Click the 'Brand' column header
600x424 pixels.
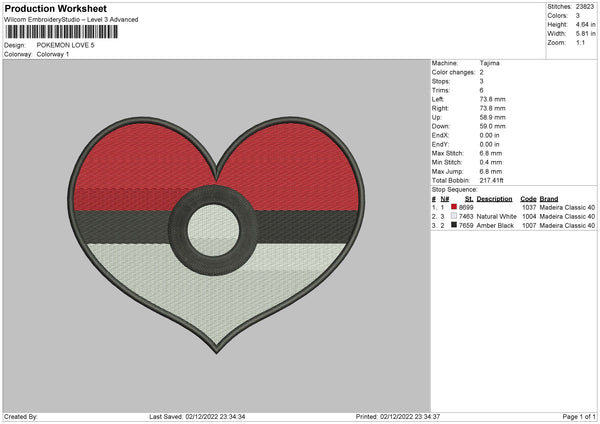(549, 199)
